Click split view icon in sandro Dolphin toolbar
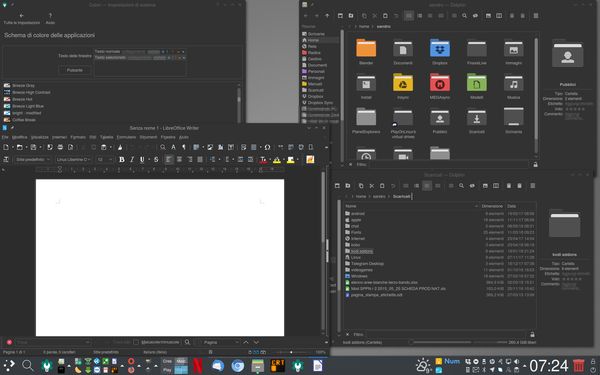This screenshot has height=375, width=600. pos(499,16)
